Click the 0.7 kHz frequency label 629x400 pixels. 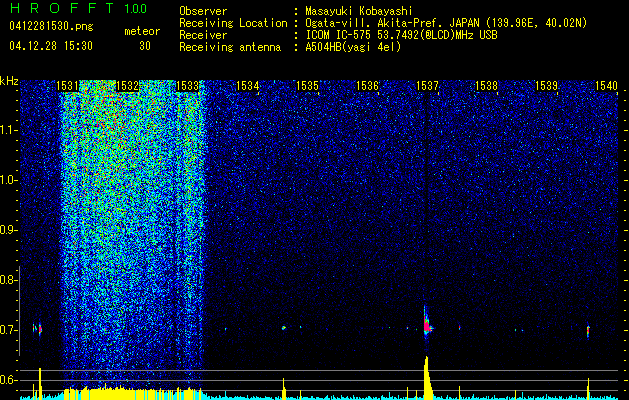(x=8, y=330)
